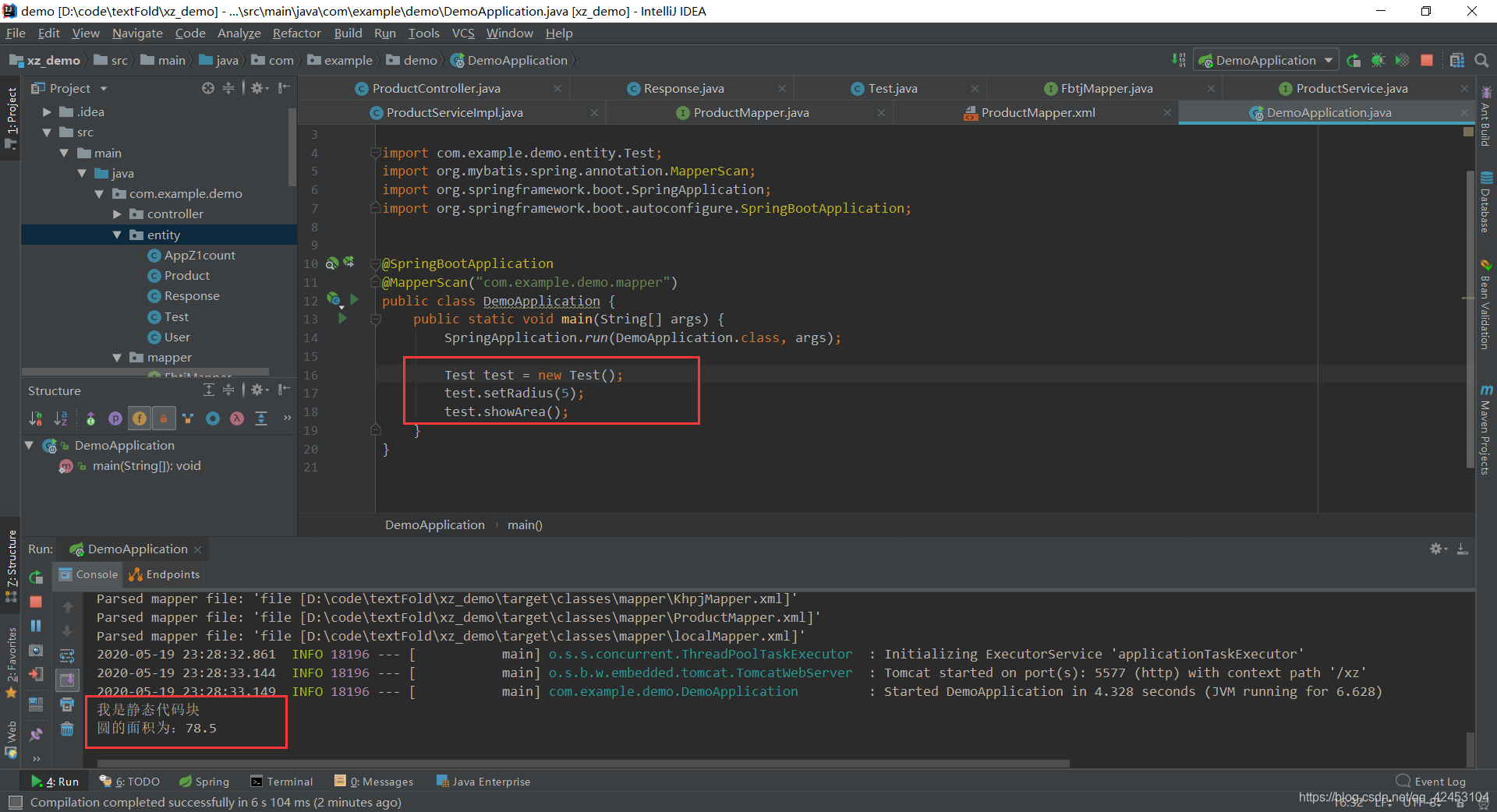Collapse the main folder in the tree
This screenshot has width=1497, height=812.
click(64, 153)
